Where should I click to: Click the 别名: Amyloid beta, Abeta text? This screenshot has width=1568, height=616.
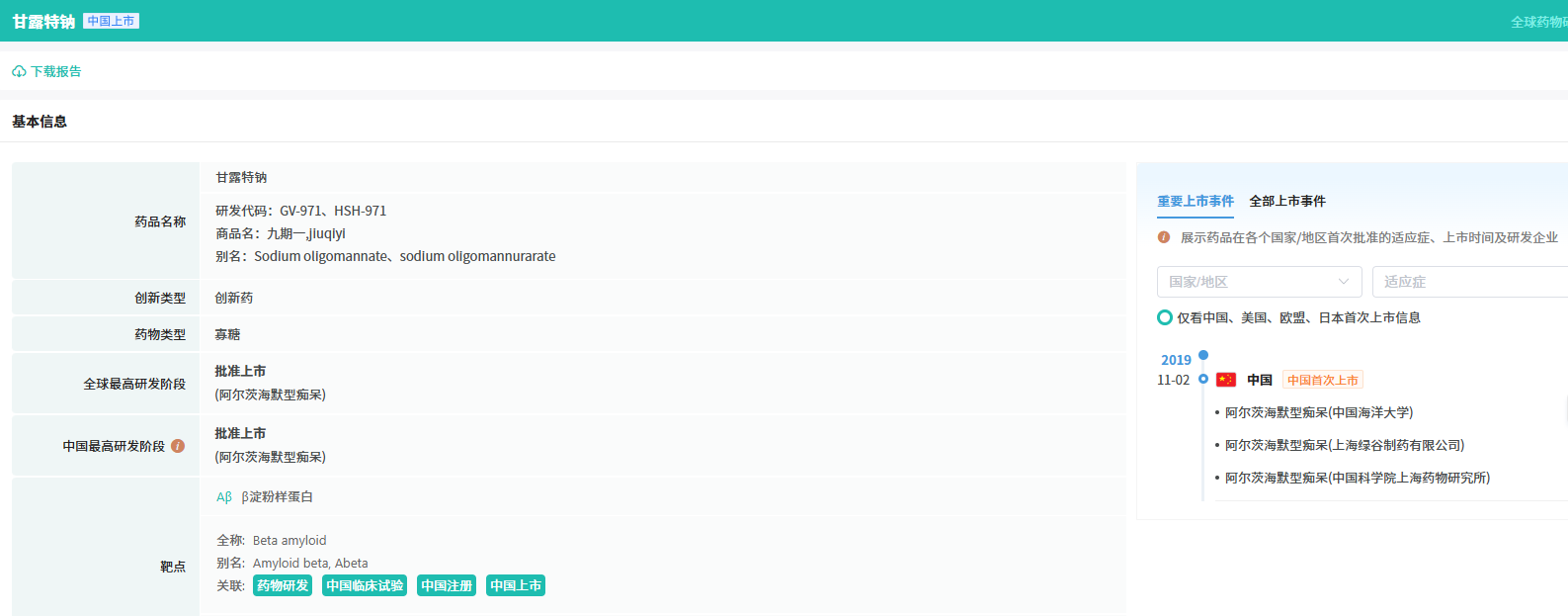(292, 563)
